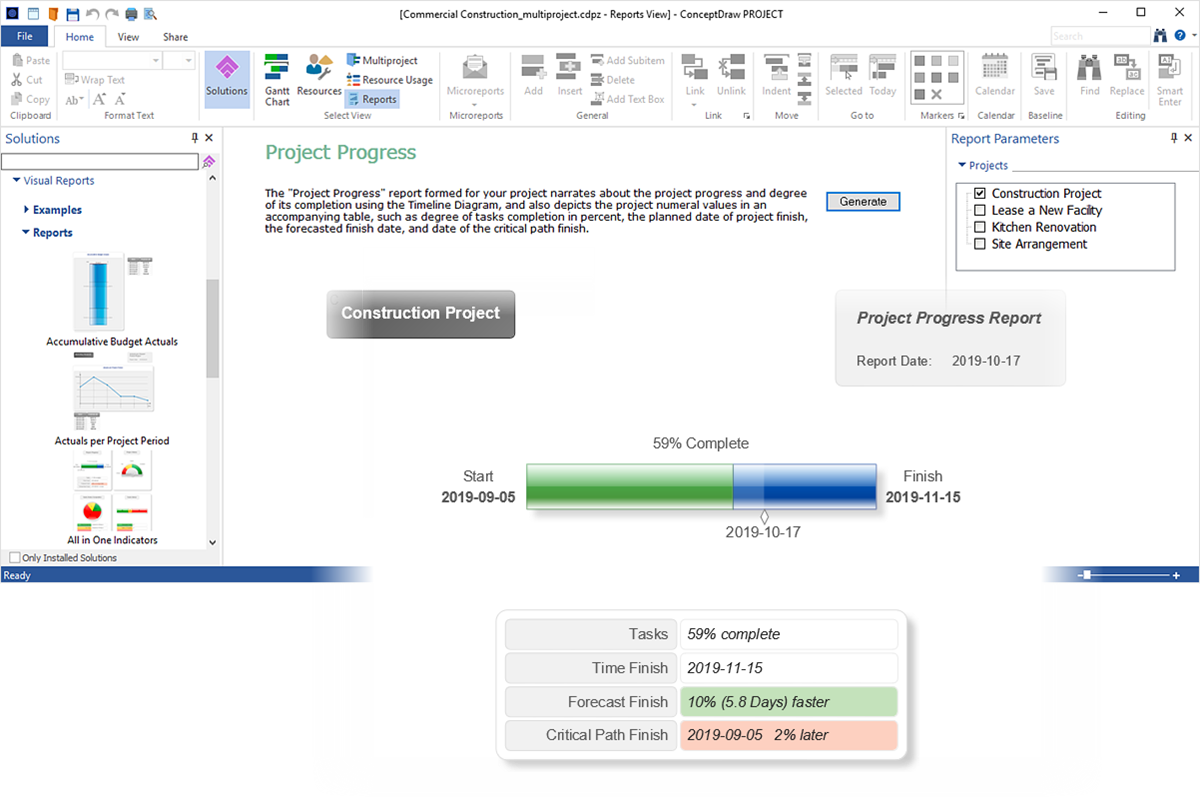Image resolution: width=1200 pixels, height=798 pixels.
Task: Open the Solutions panel button in ribbon
Action: 227,78
